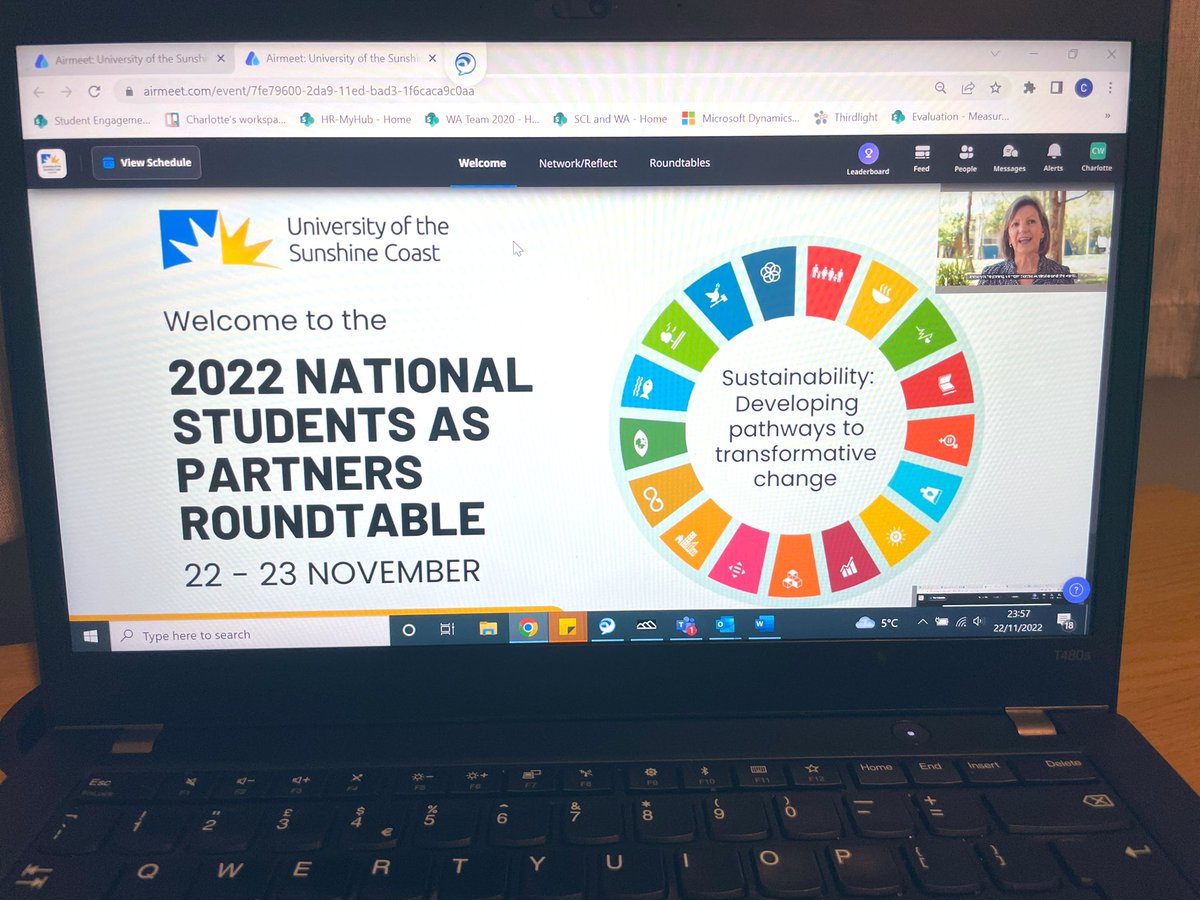Open Word from the taskbar
Viewport: 1200px width, 900px height.
(x=763, y=624)
